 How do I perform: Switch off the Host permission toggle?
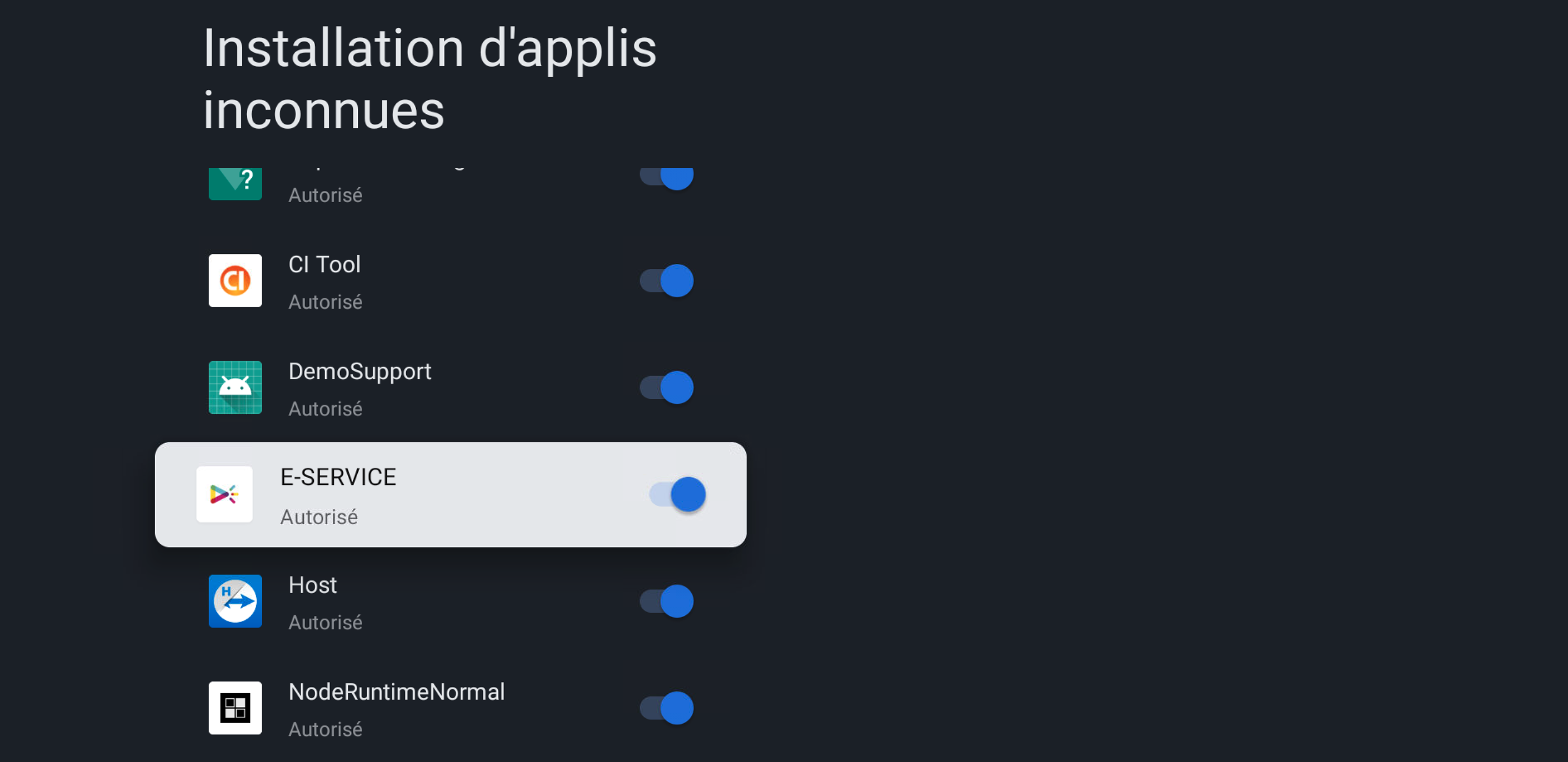(667, 601)
